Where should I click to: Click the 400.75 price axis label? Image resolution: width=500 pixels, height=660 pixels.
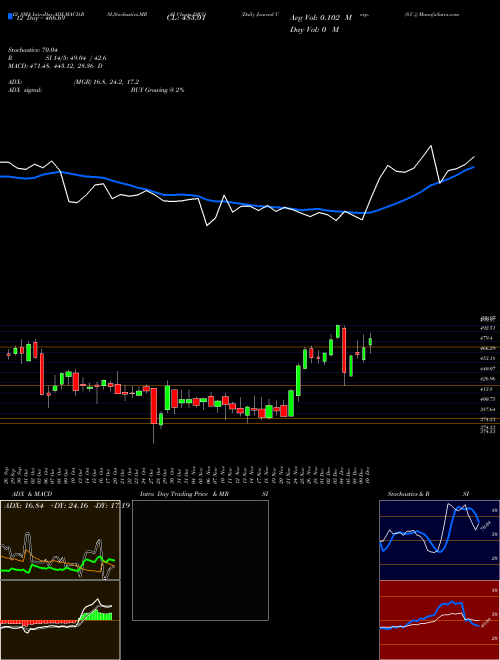coord(488,399)
